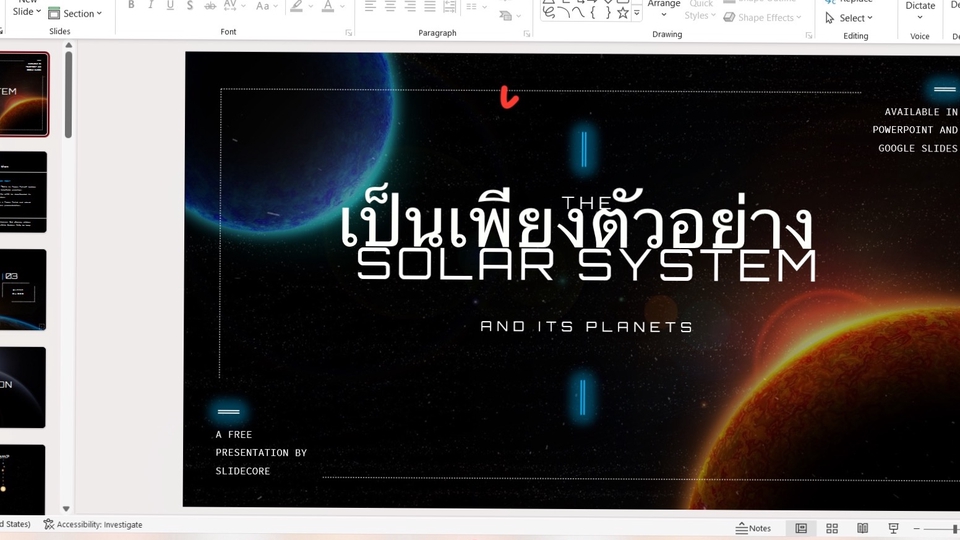Click the SOLAR SYSTEM title text
Image resolution: width=960 pixels, height=540 pixels.
(x=586, y=265)
